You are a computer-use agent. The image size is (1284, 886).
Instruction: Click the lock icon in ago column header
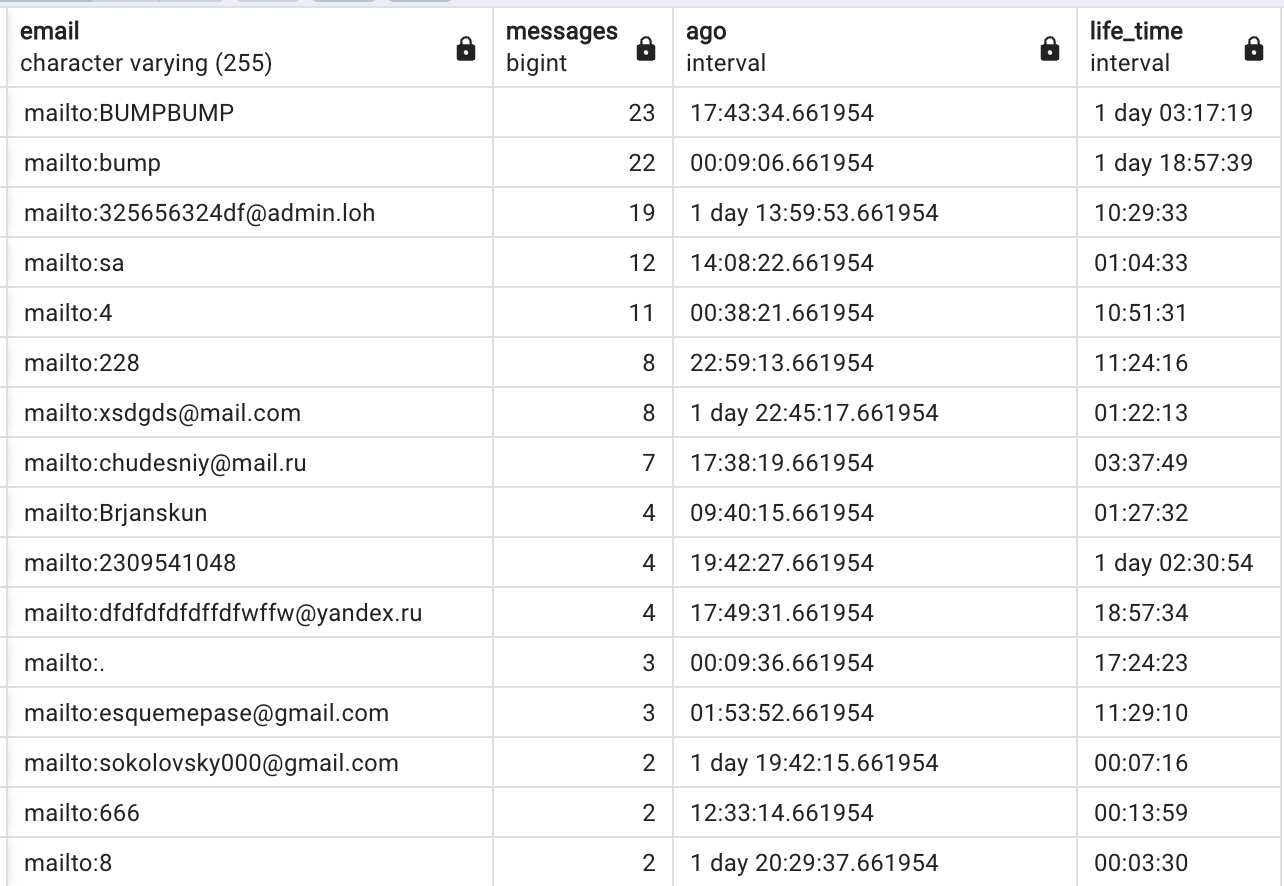pyautogui.click(x=1050, y=49)
